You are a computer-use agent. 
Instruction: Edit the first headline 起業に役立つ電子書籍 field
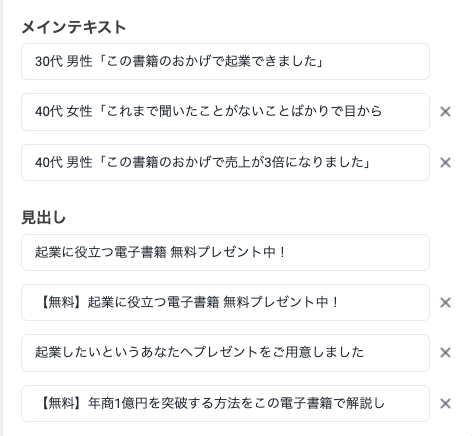click(225, 252)
